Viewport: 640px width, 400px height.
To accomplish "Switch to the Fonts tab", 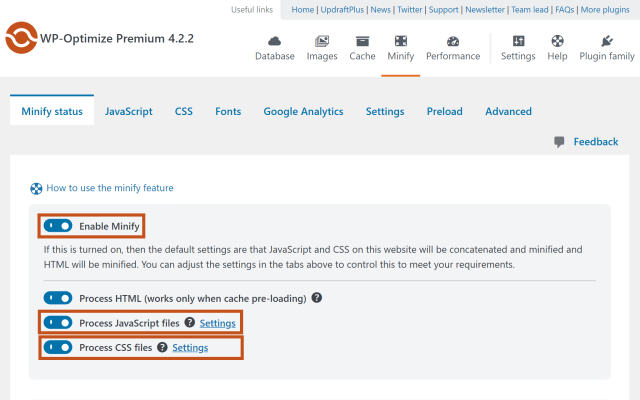I will 228,111.
